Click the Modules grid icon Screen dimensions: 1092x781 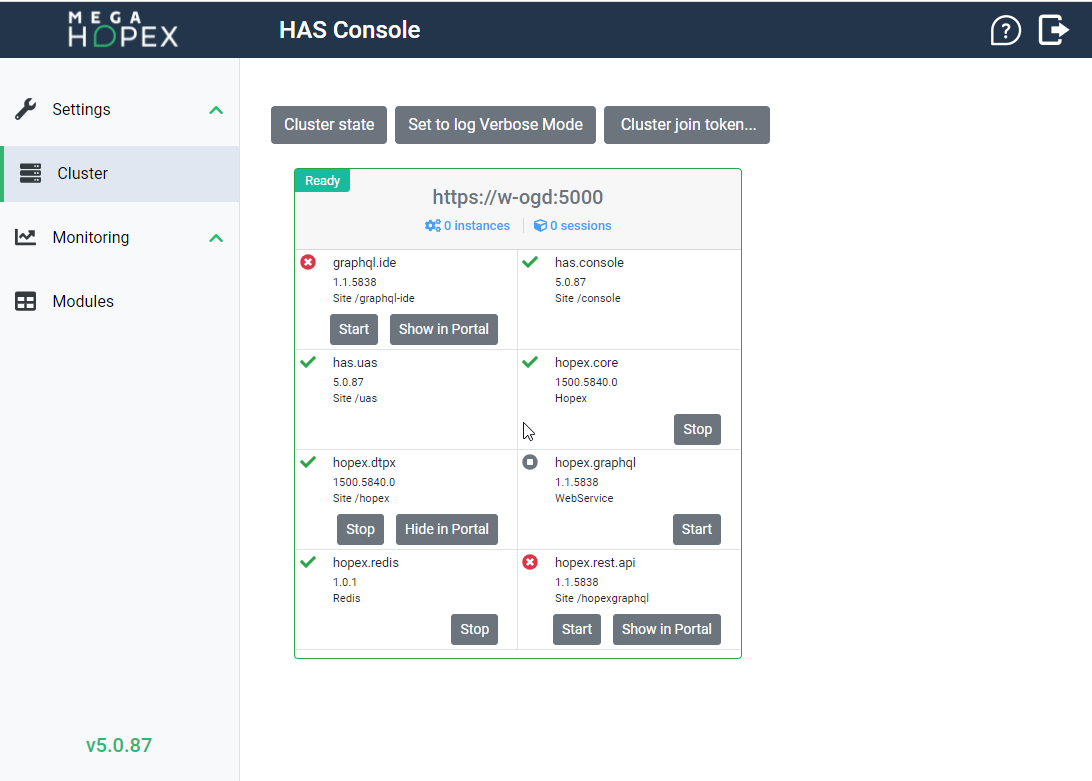[x=26, y=301]
